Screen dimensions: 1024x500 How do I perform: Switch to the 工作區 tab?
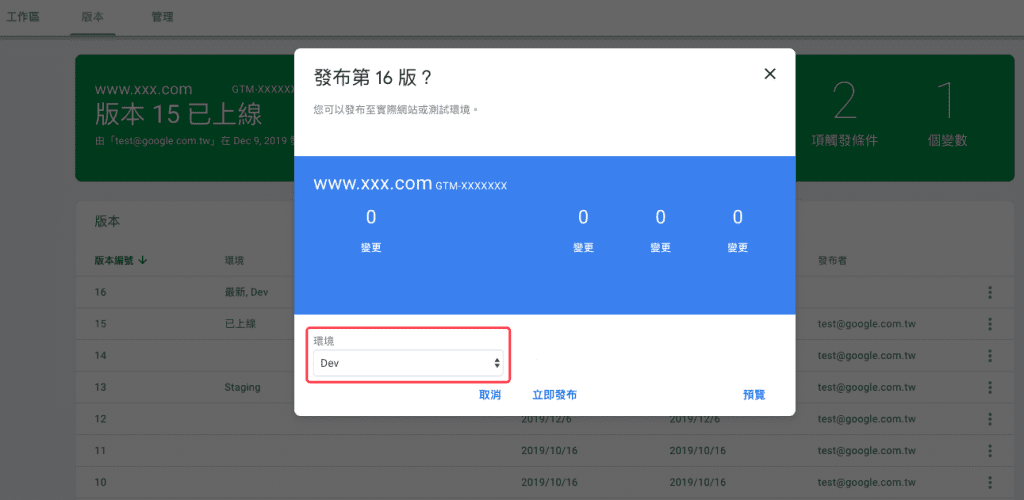23,17
